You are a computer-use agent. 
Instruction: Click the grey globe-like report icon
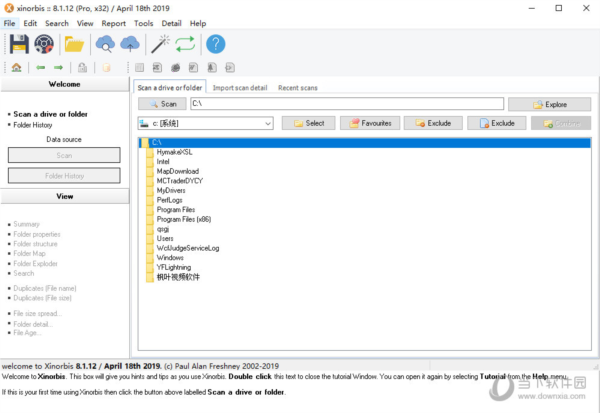tap(175, 68)
